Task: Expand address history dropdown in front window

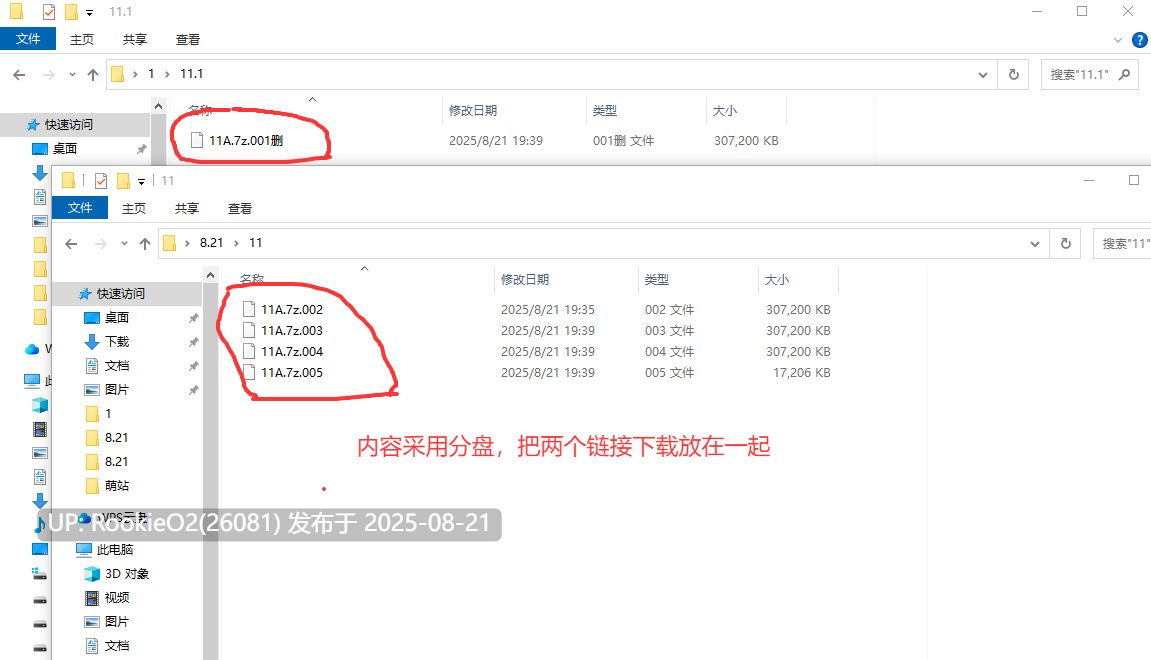Action: [1034, 244]
